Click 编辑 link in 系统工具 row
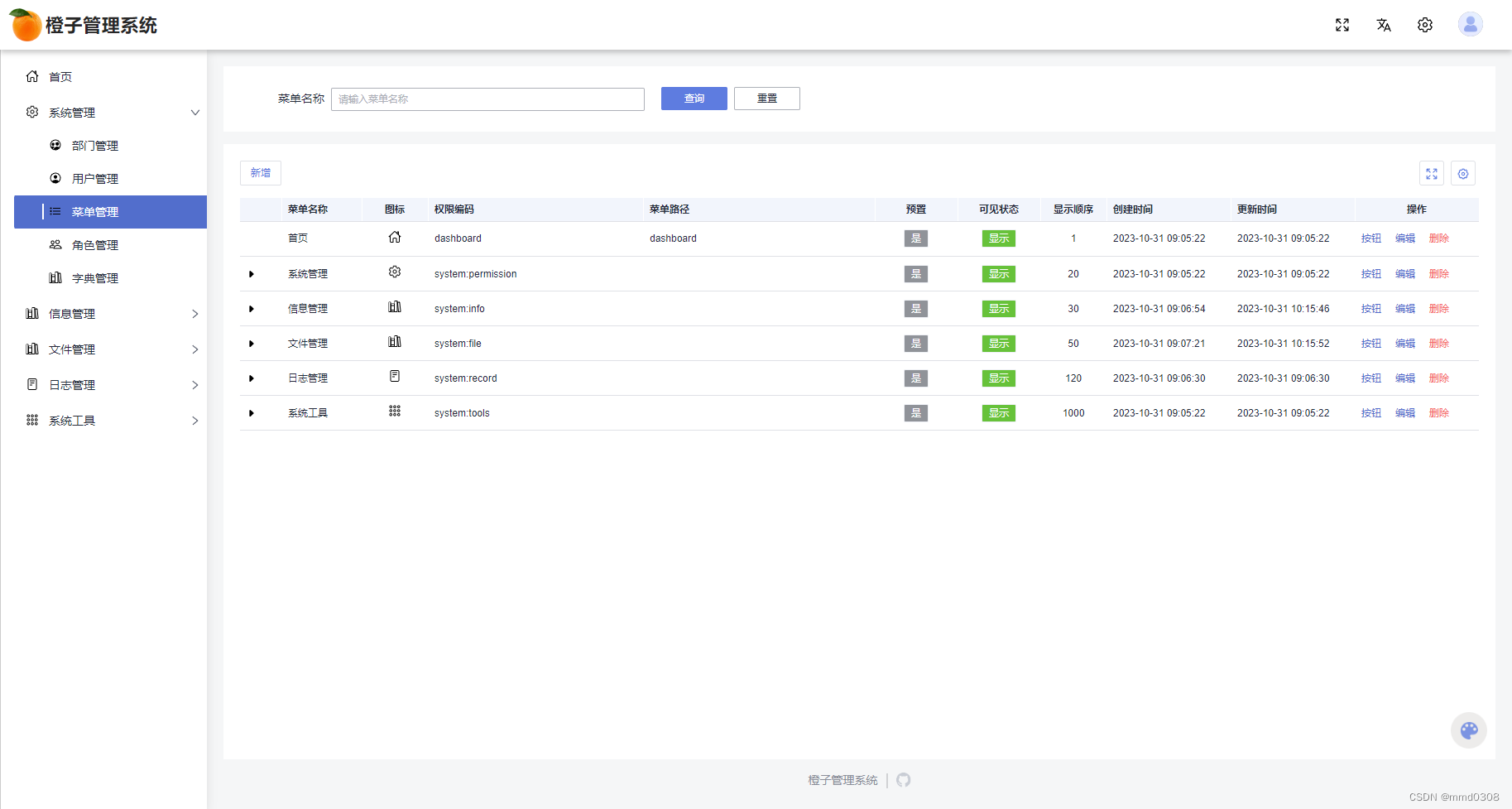Screen dimensions: 1512x809 pyautogui.click(x=1405, y=413)
